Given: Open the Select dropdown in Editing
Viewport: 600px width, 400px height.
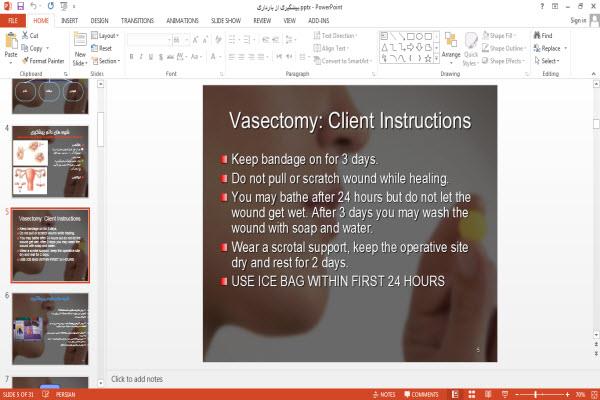Looking at the screenshot, I should pyautogui.click(x=548, y=61).
